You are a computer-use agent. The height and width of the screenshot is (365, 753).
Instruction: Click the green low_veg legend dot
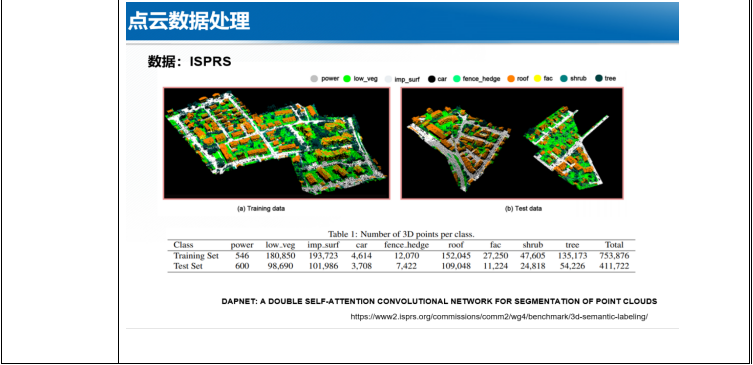347,79
